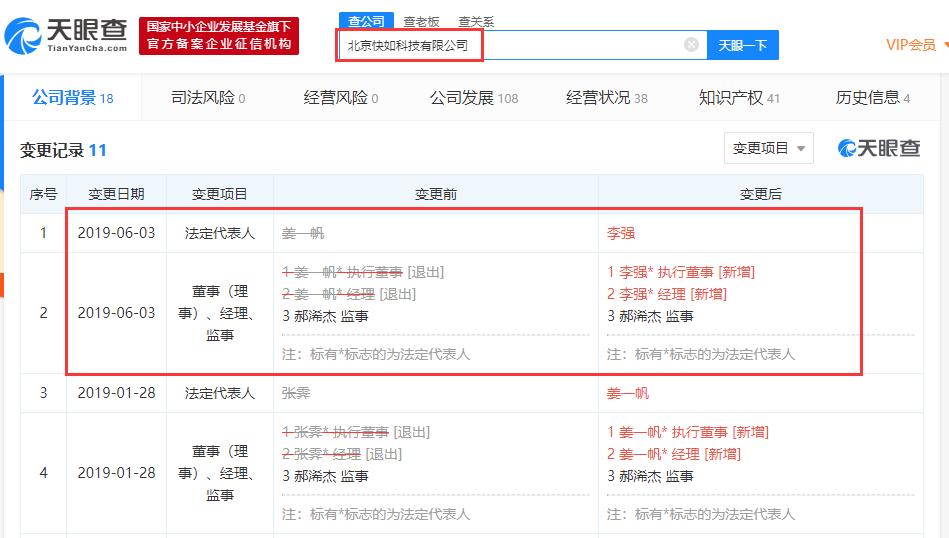Click the TianYanCha logo
The image size is (949, 538).
click(66, 36)
